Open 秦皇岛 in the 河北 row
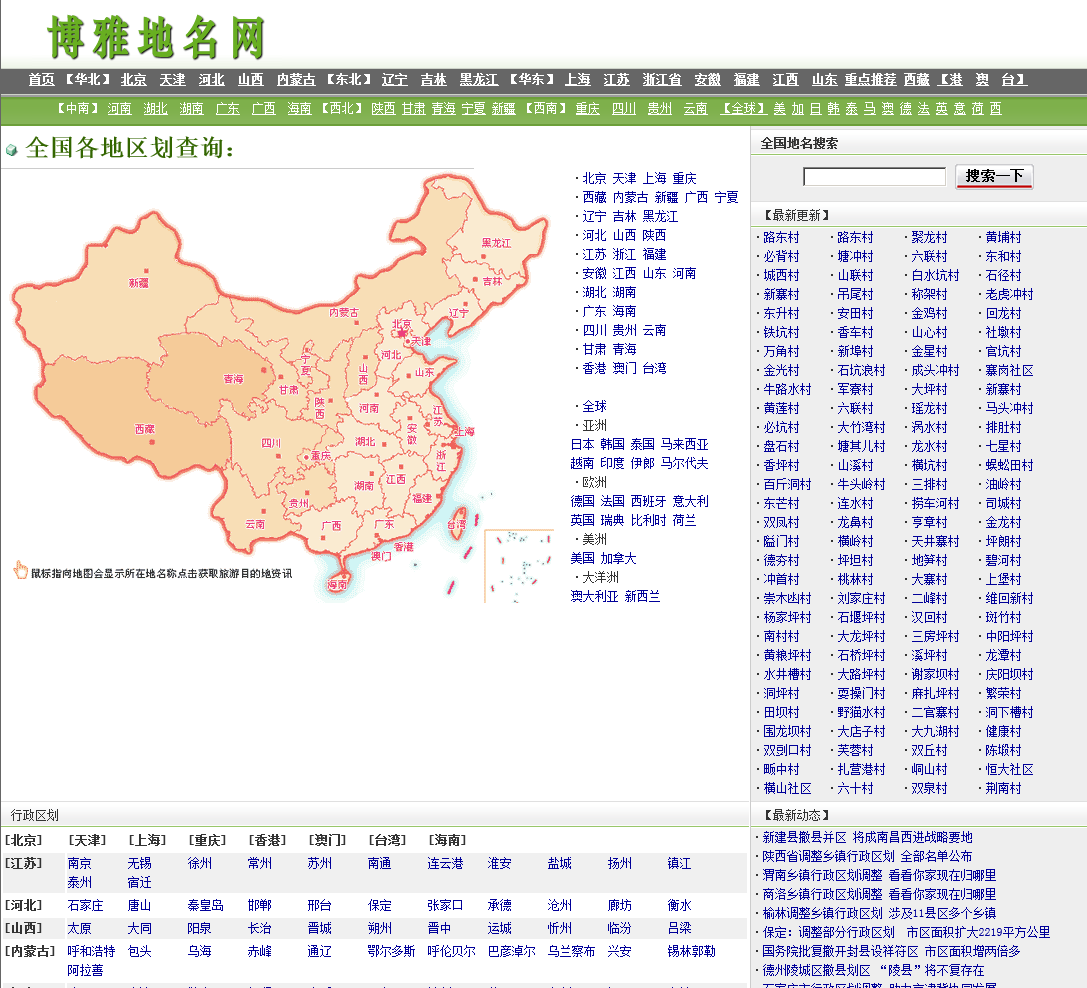1087x988 pixels. pyautogui.click(x=205, y=905)
